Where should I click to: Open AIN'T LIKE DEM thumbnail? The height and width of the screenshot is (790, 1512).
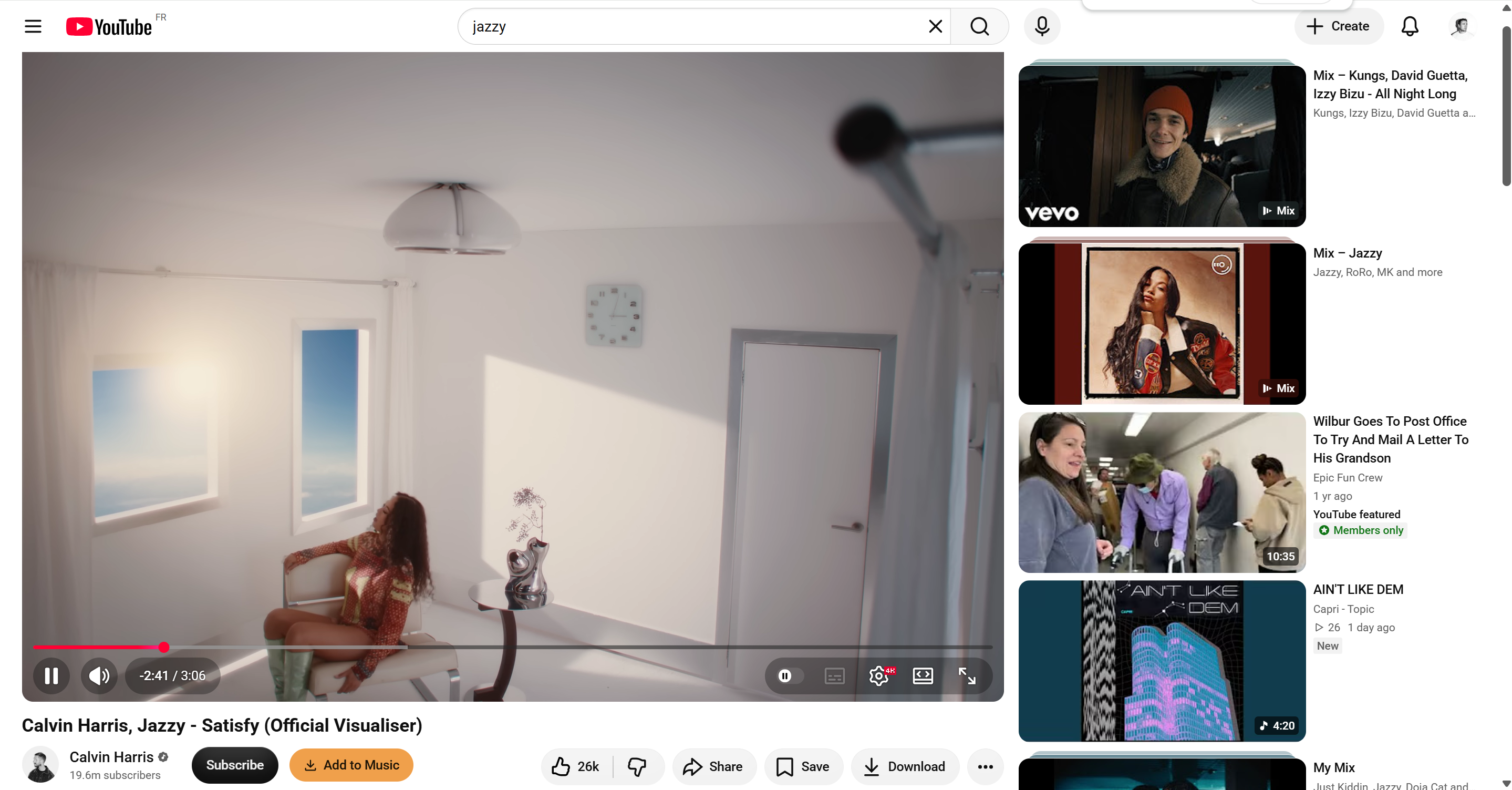coord(1162,661)
